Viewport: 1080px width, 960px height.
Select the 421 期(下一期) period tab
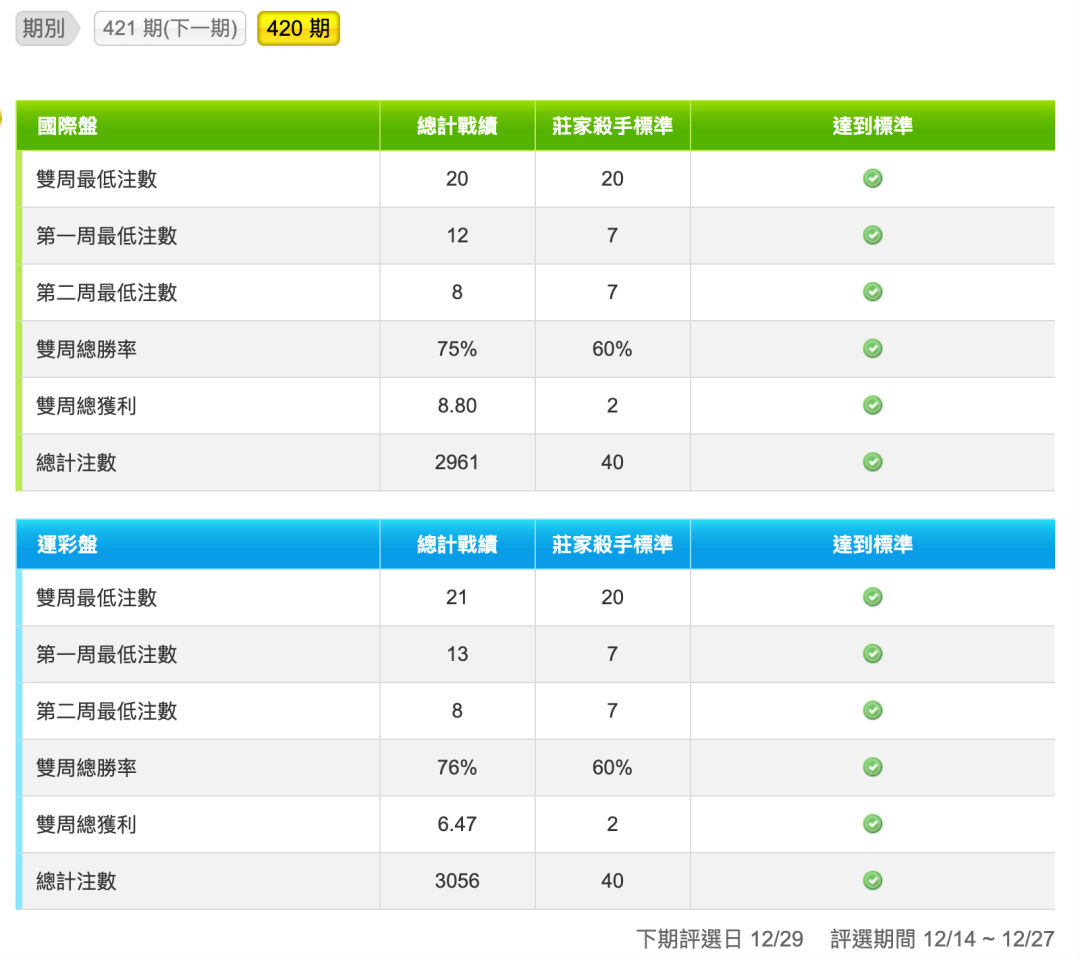170,29
